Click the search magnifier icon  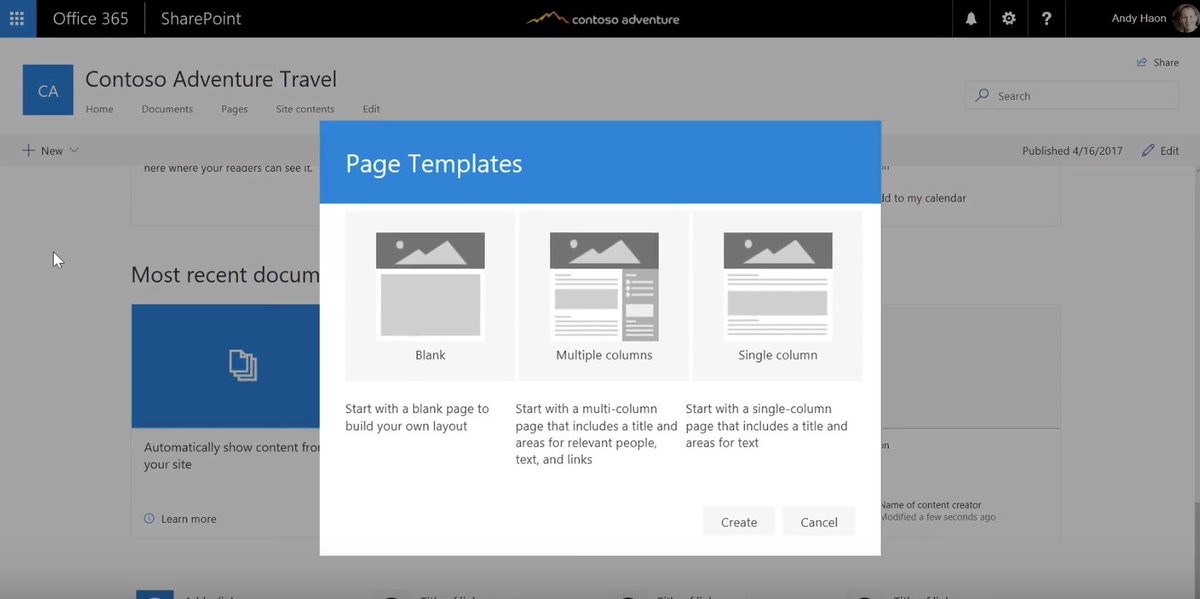point(983,96)
